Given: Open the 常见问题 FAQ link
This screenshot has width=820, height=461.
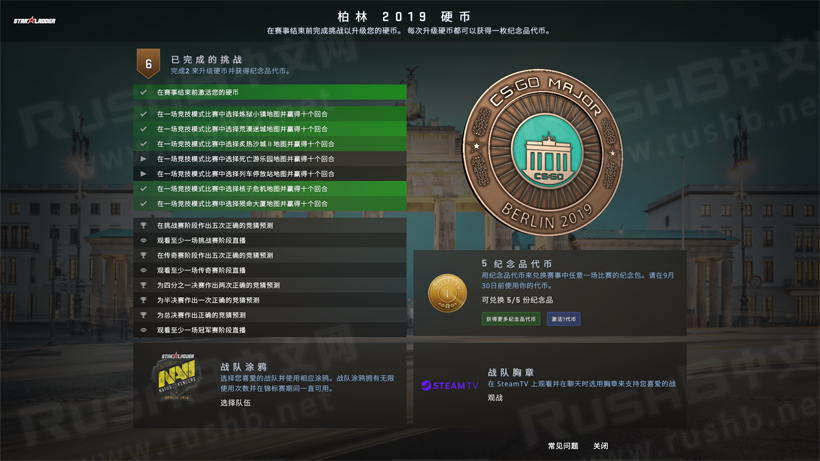Looking at the screenshot, I should [x=562, y=446].
